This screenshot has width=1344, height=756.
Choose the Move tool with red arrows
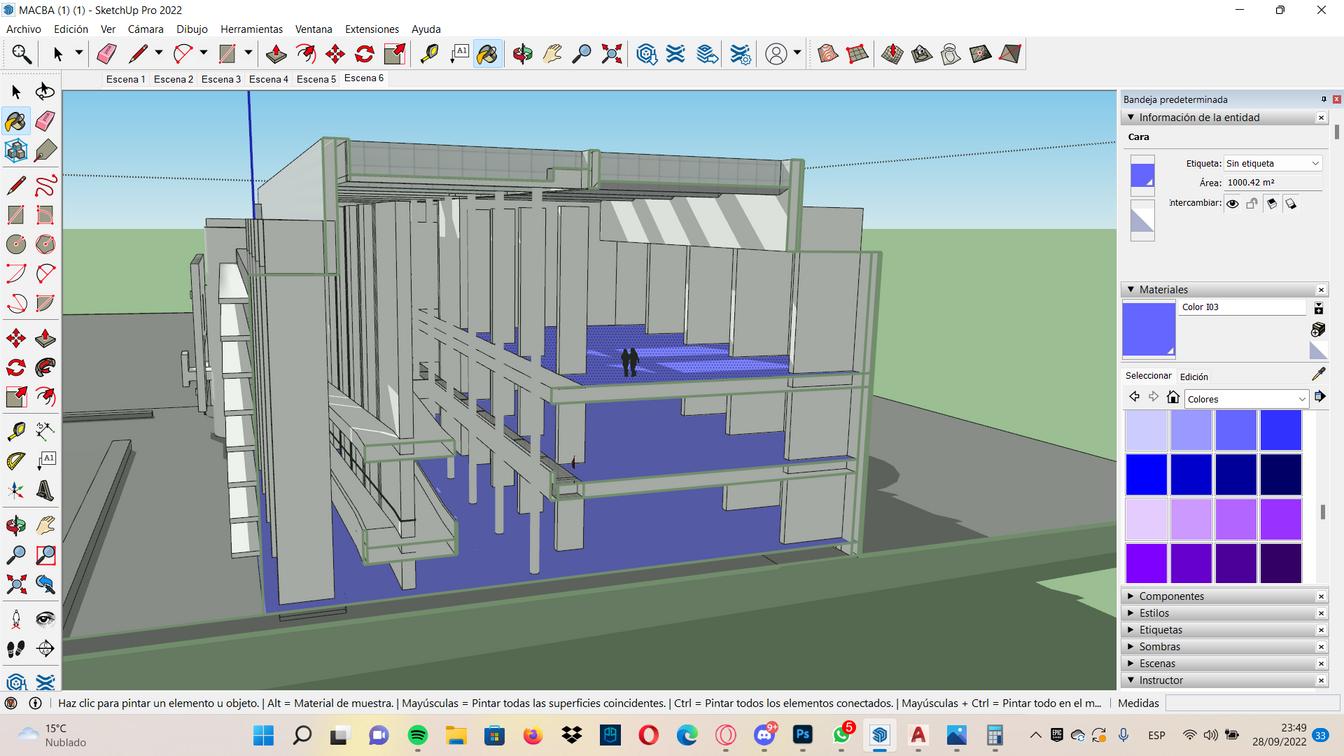click(x=335, y=54)
